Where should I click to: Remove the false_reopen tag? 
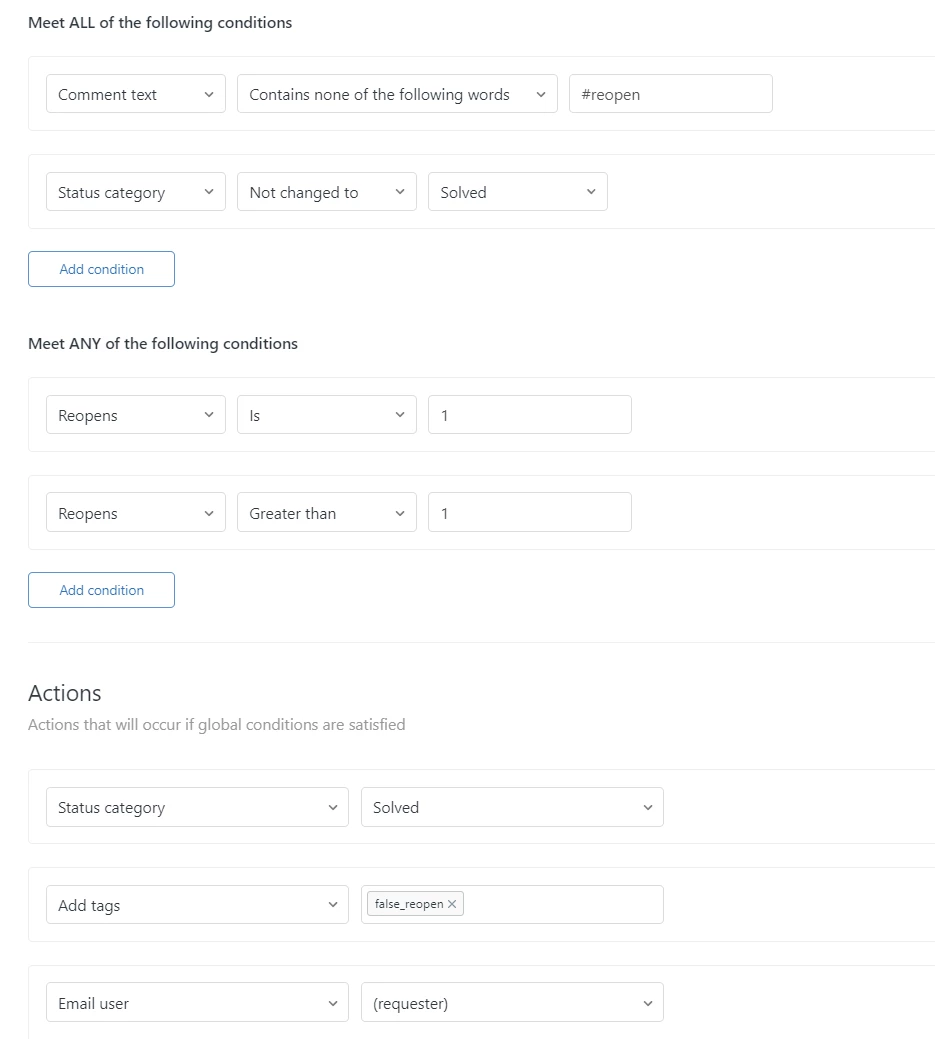[452, 904]
